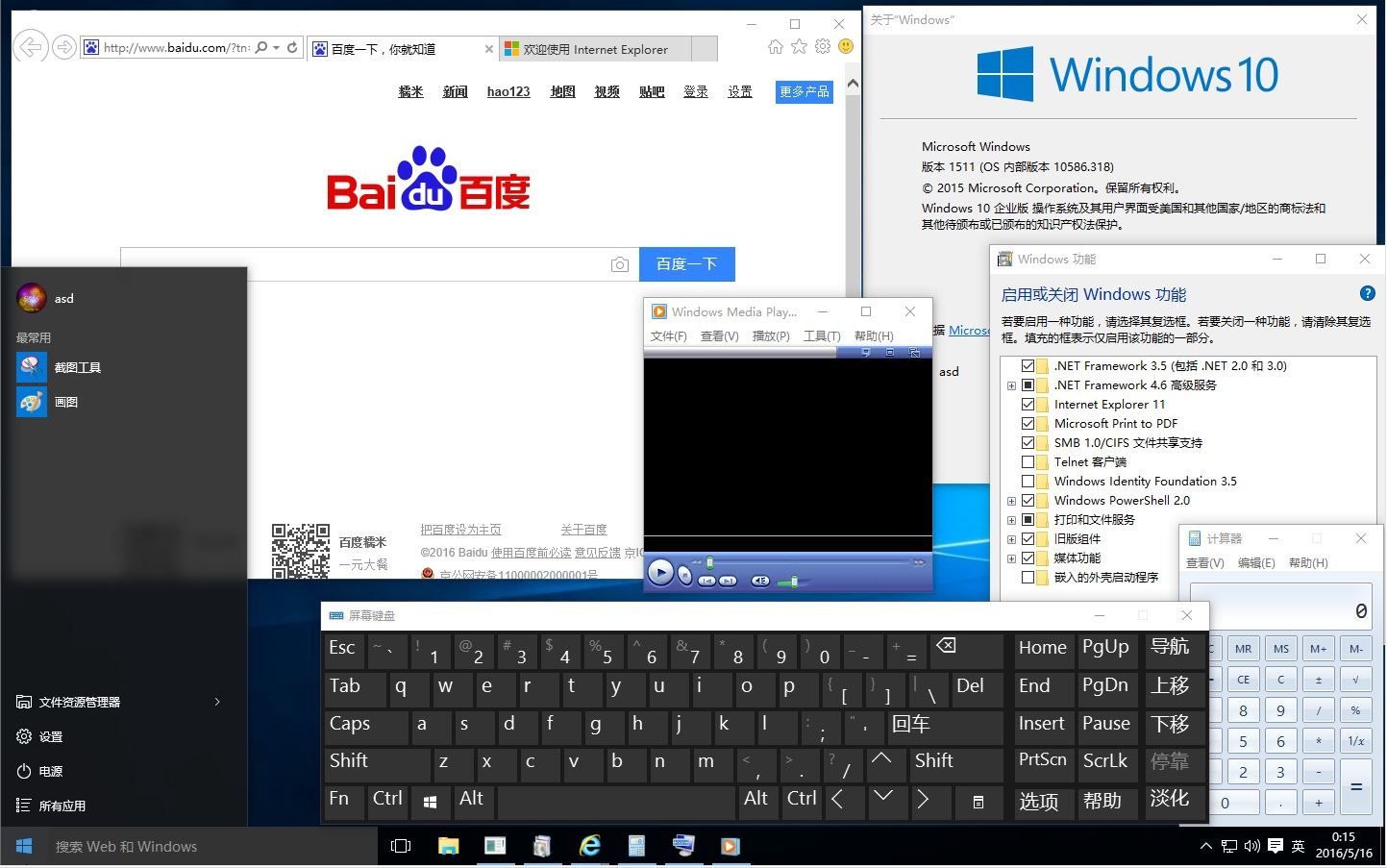Open the 文件(F) menu in Media Player
The height and width of the screenshot is (868, 1387).
(x=669, y=335)
